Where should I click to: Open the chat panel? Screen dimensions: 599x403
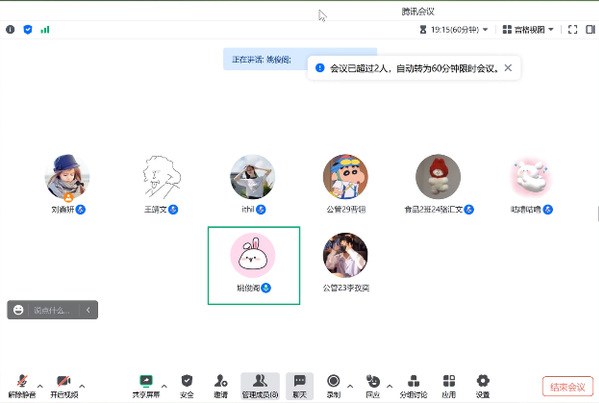pos(300,386)
